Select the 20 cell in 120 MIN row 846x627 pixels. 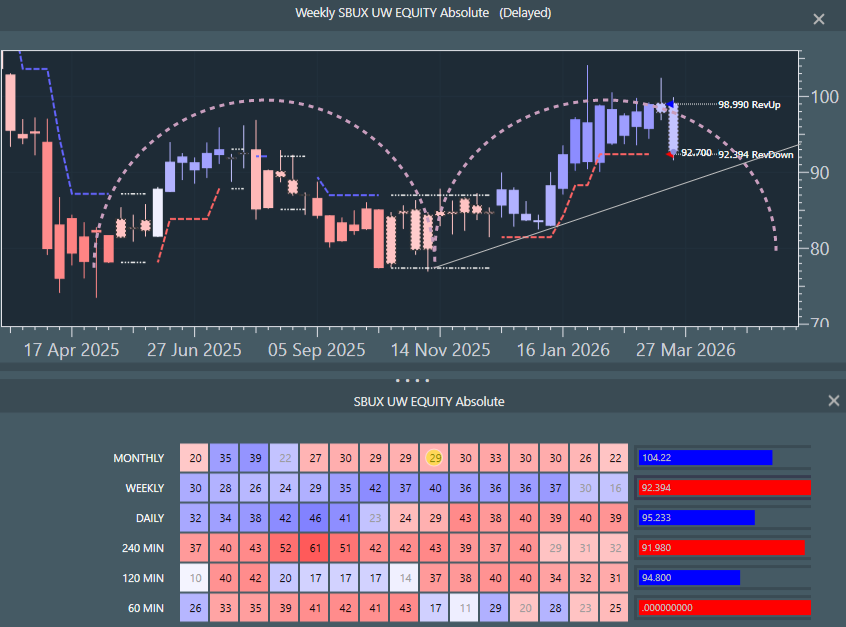pos(285,578)
